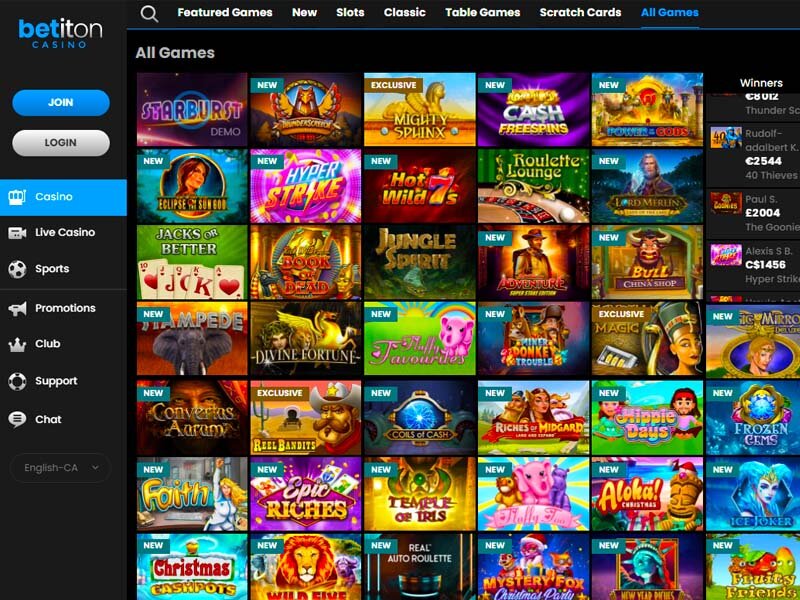800x600 pixels.
Task: Click the Support lifebuoy icon
Action: pos(17,381)
